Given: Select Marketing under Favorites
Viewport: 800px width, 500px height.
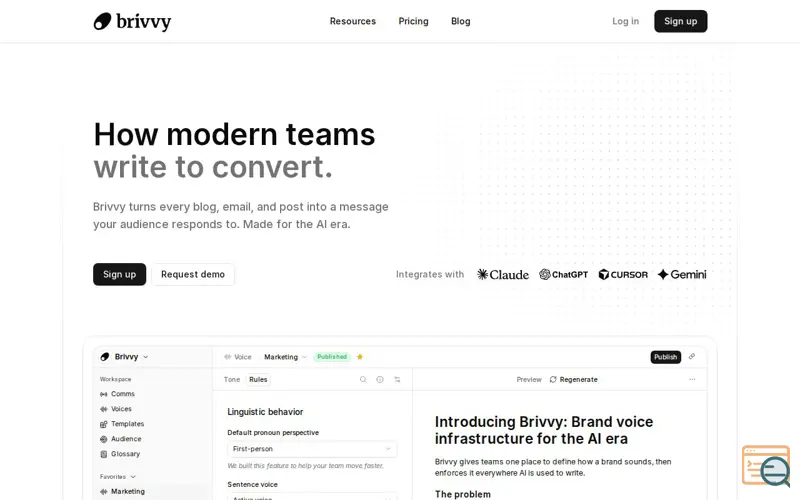Looking at the screenshot, I should [122, 491].
